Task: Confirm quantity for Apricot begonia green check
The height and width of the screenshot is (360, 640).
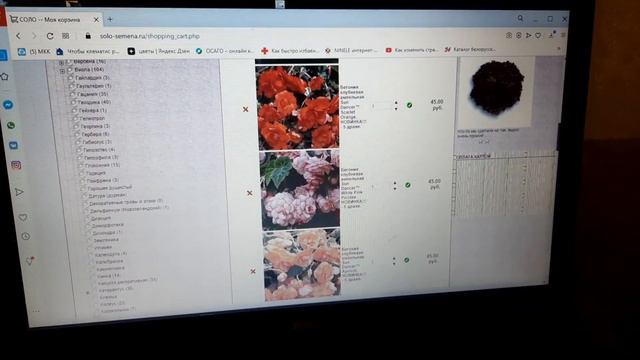Action: (407, 260)
